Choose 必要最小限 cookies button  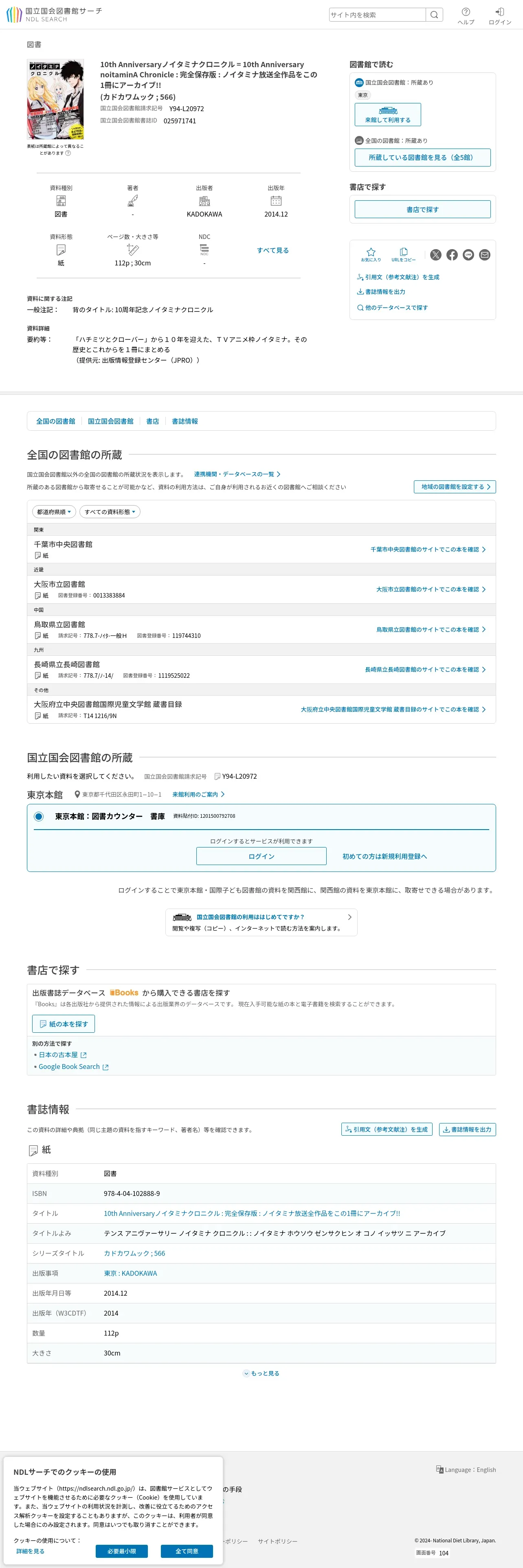point(122,1551)
